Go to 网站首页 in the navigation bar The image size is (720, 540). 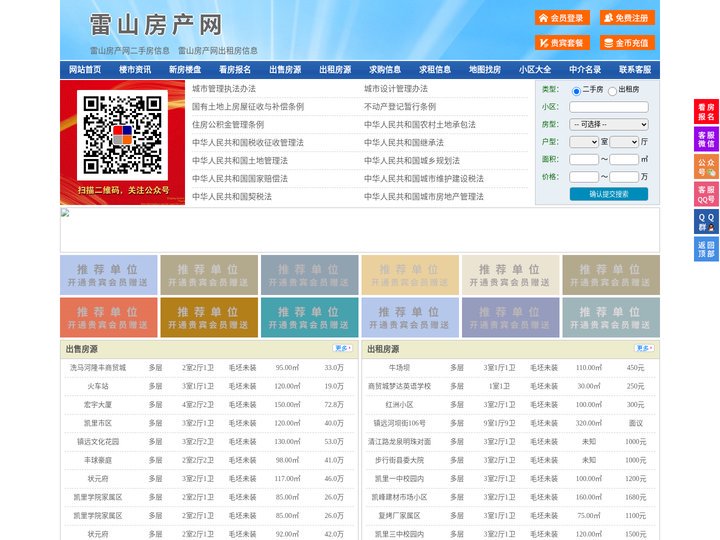85,70
